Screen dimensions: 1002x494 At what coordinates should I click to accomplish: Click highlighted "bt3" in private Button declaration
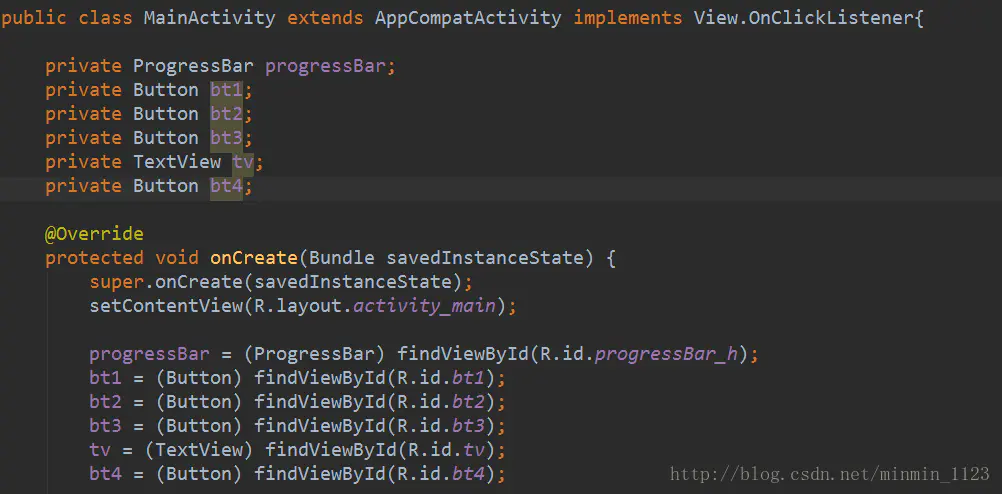(226, 138)
